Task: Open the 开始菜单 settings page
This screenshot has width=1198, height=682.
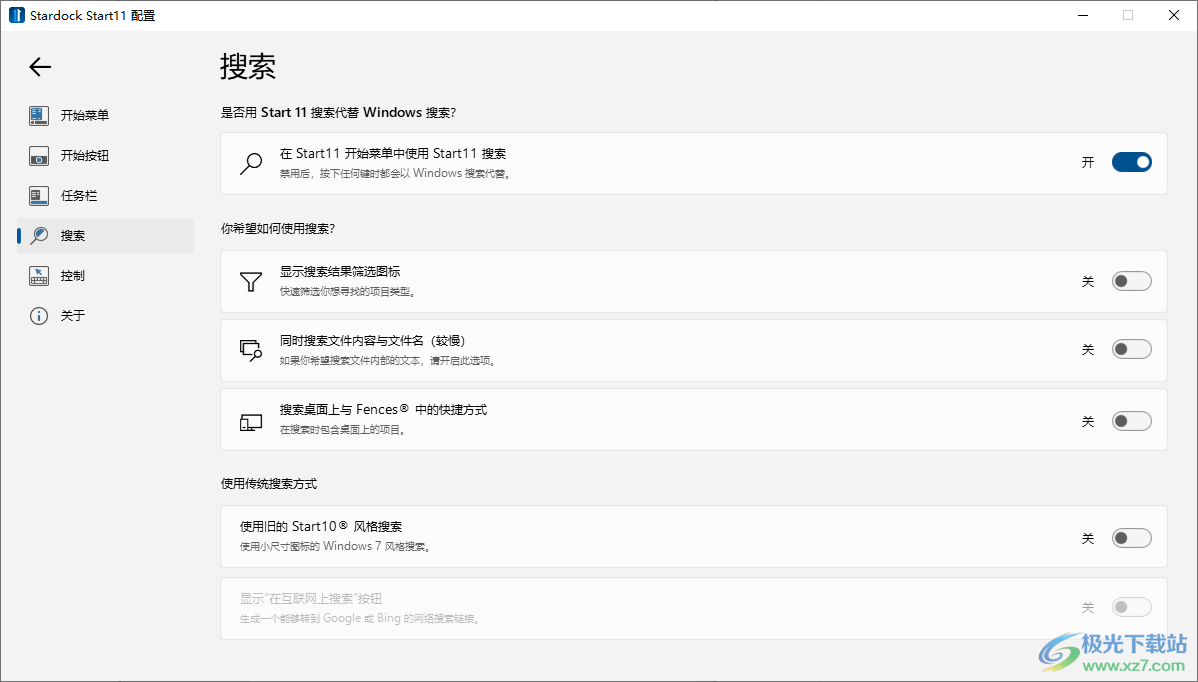Action: click(105, 115)
